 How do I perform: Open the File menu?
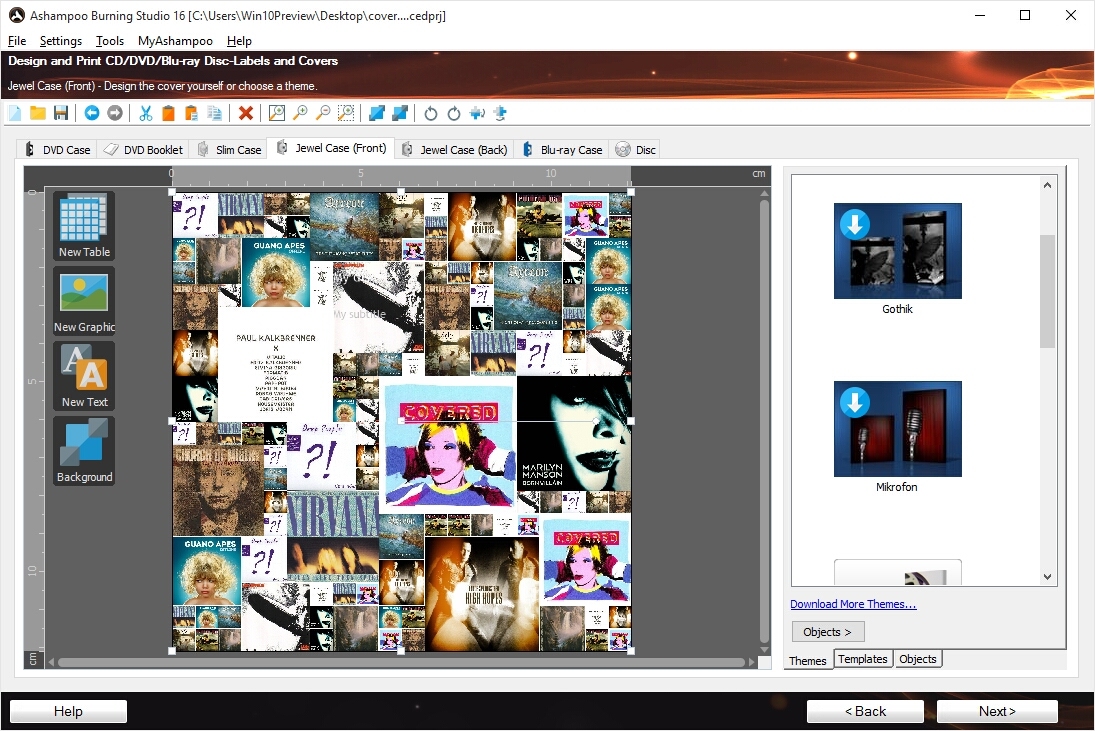17,40
